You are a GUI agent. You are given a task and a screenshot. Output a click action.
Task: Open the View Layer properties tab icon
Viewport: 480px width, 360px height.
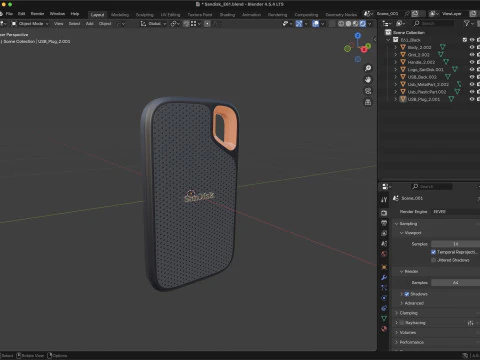tap(384, 233)
